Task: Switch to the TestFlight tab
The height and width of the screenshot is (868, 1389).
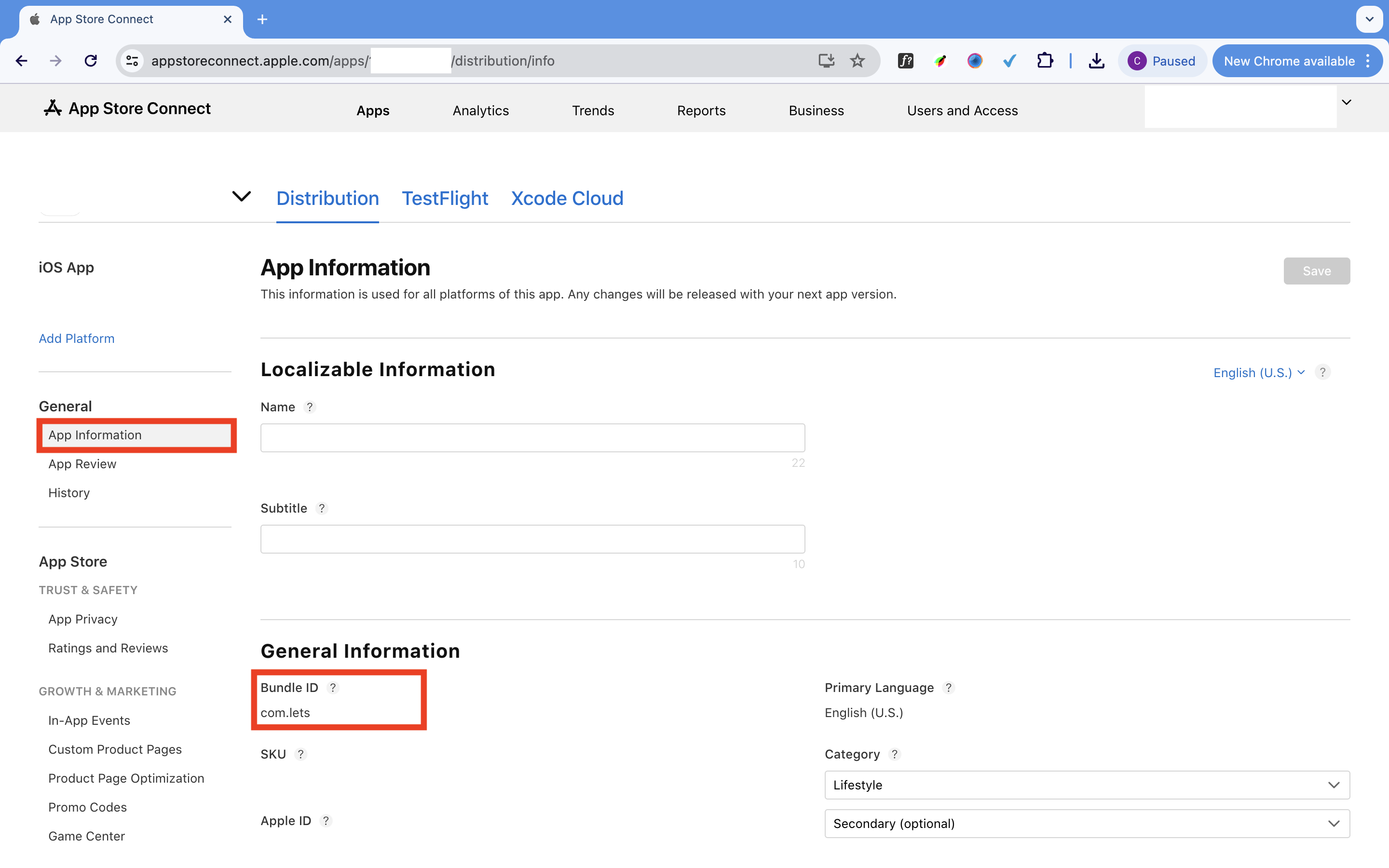Action: coord(445,198)
